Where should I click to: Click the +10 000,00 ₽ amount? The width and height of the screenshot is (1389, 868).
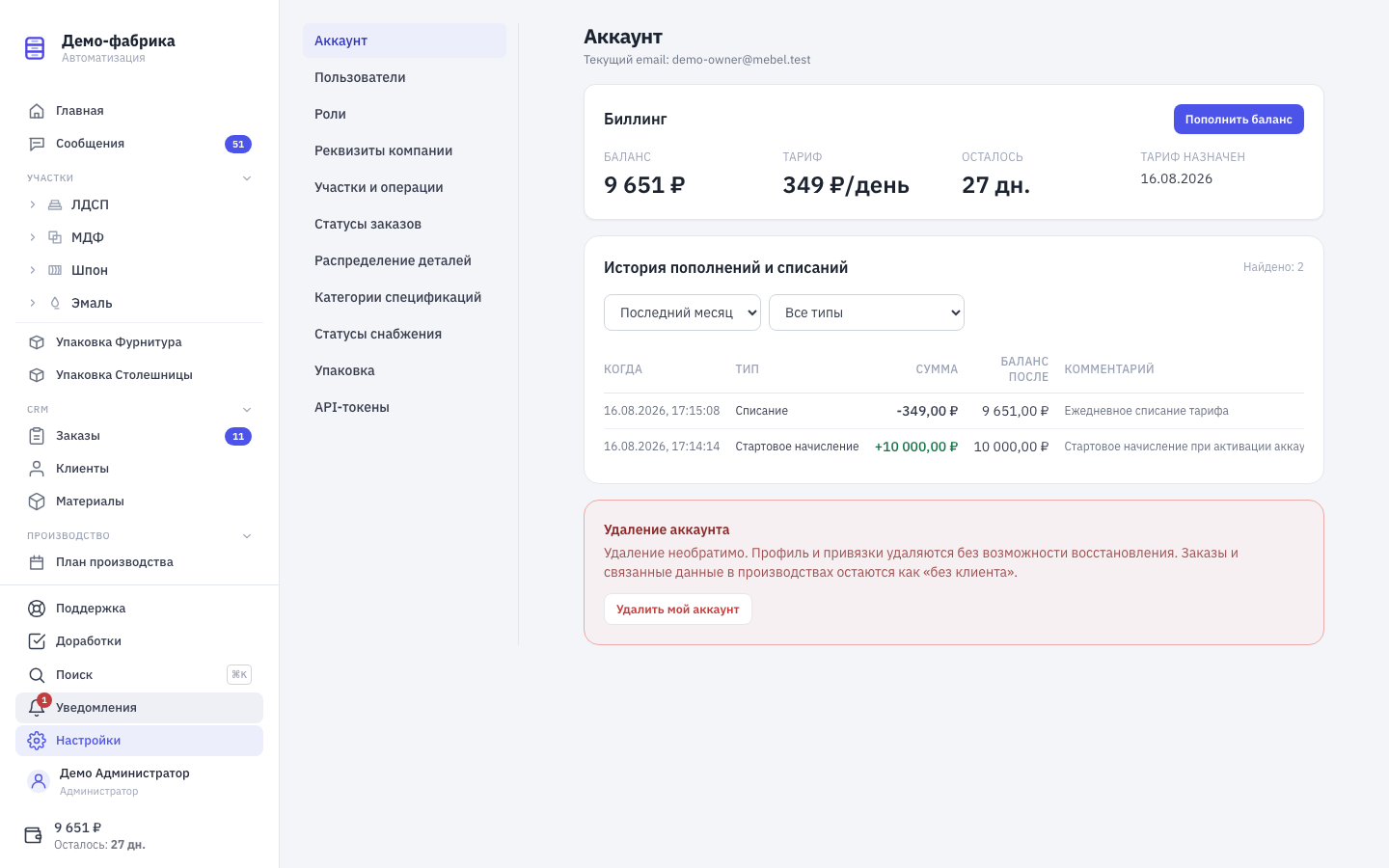pos(915,447)
